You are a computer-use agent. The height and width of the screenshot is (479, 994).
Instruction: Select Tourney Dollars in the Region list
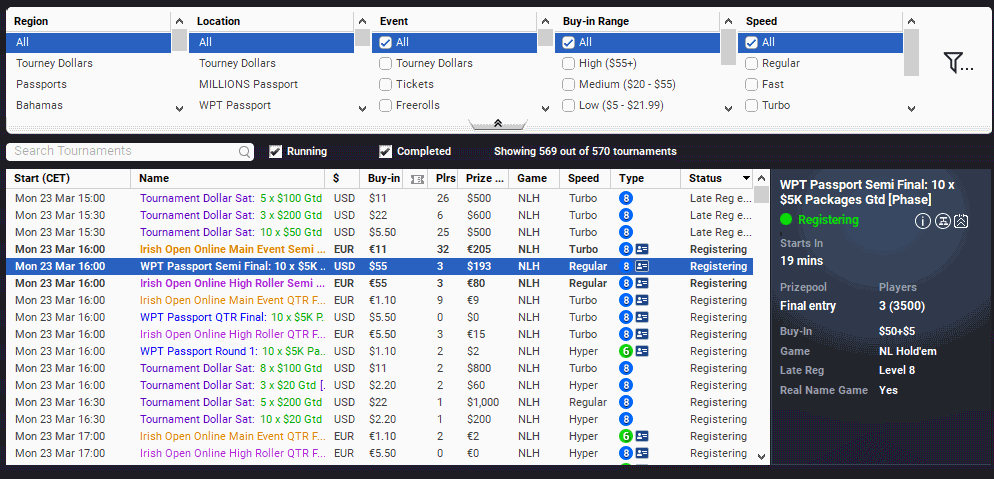89,63
